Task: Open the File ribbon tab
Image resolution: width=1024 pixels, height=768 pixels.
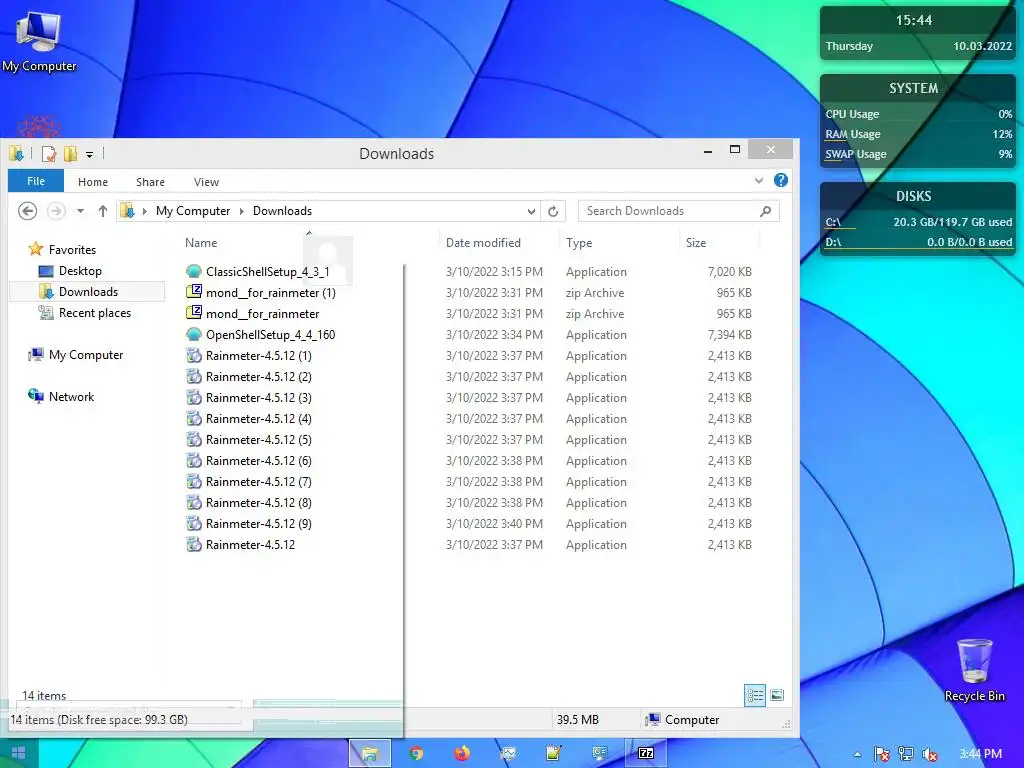Action: point(36,181)
